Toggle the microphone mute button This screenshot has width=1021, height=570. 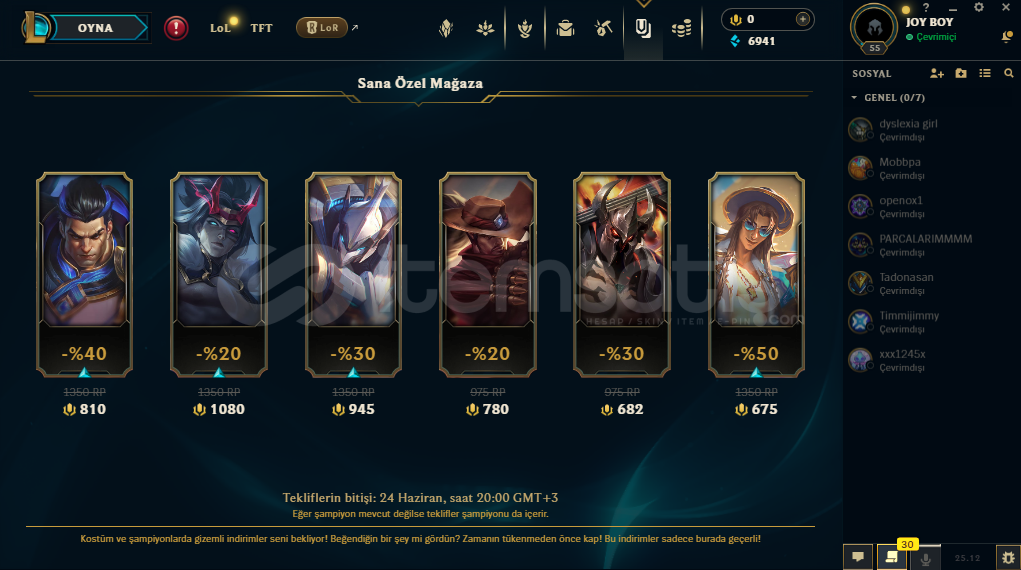click(x=925, y=558)
